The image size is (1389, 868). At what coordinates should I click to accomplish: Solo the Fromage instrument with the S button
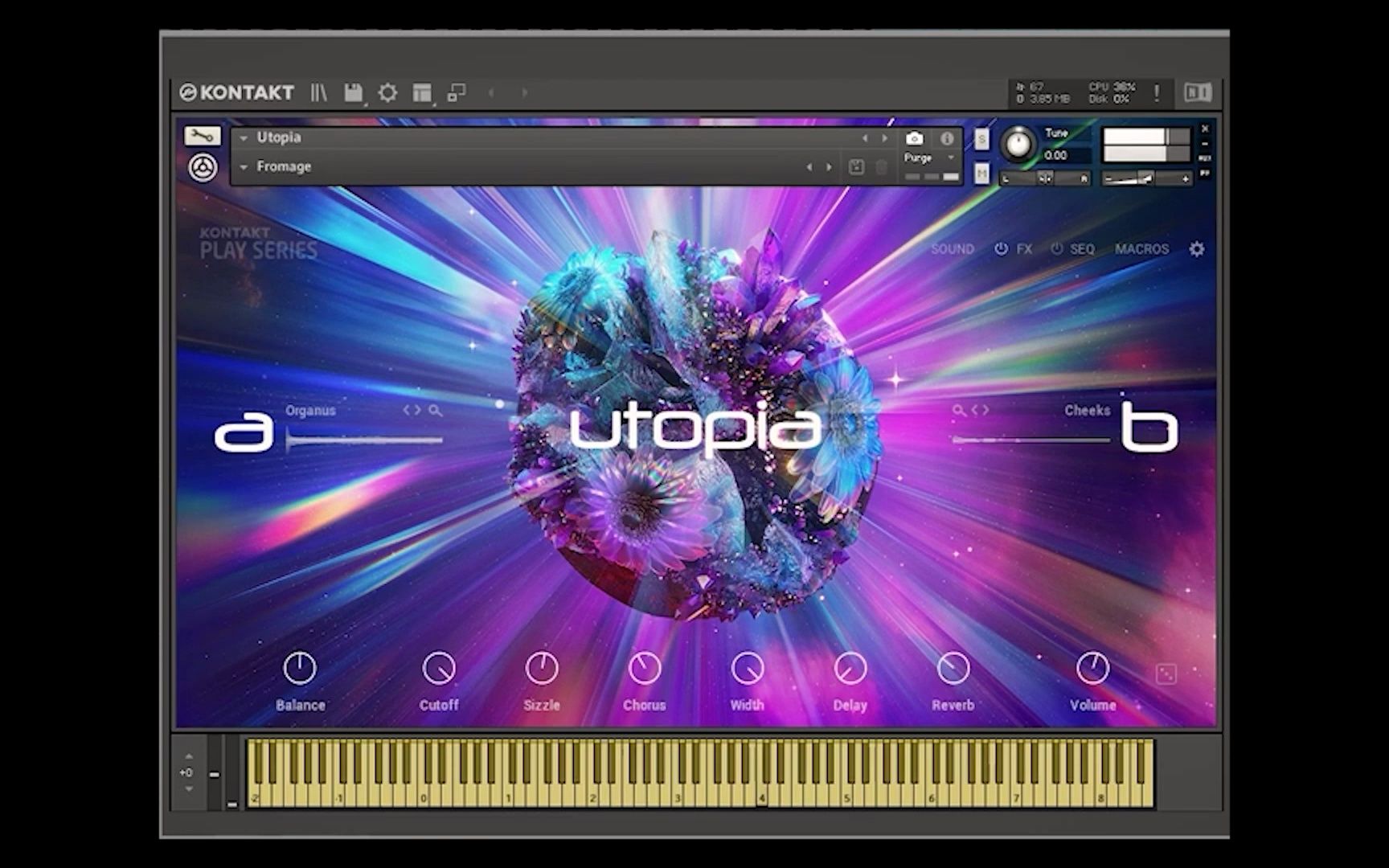pos(981,139)
